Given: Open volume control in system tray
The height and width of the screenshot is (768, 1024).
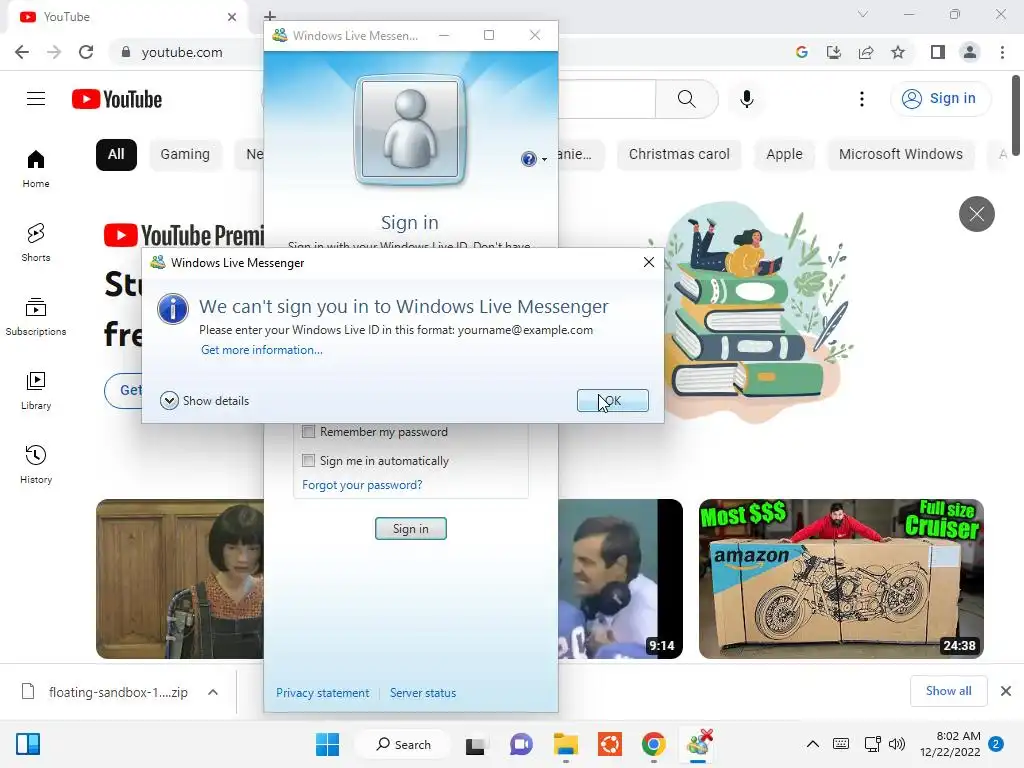Looking at the screenshot, I should (897, 744).
